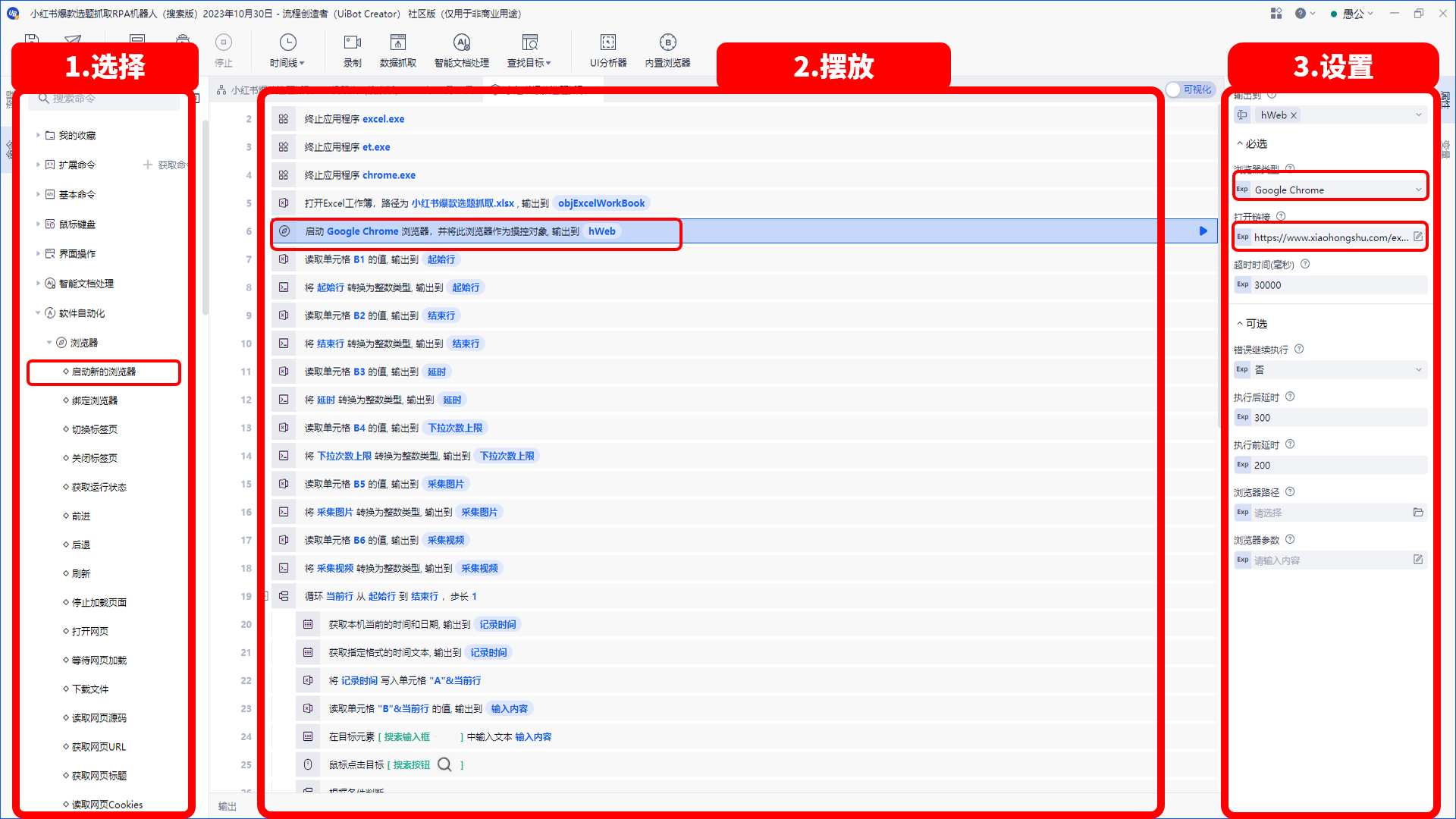Click the magnifier thumbnail for 搜索按钮 target
This screenshot has height=819, width=1456.
[444, 764]
